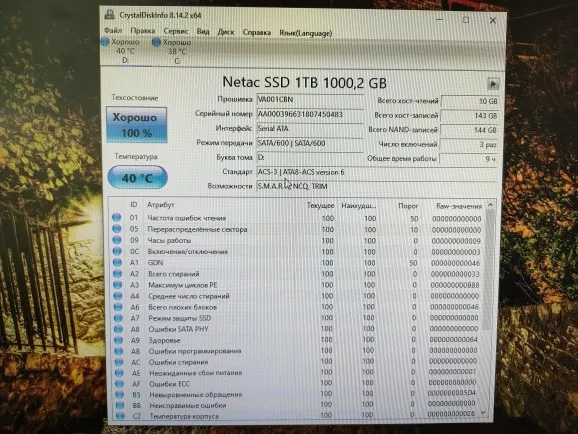
Task: Open the Файл menu
Action: tap(113, 30)
